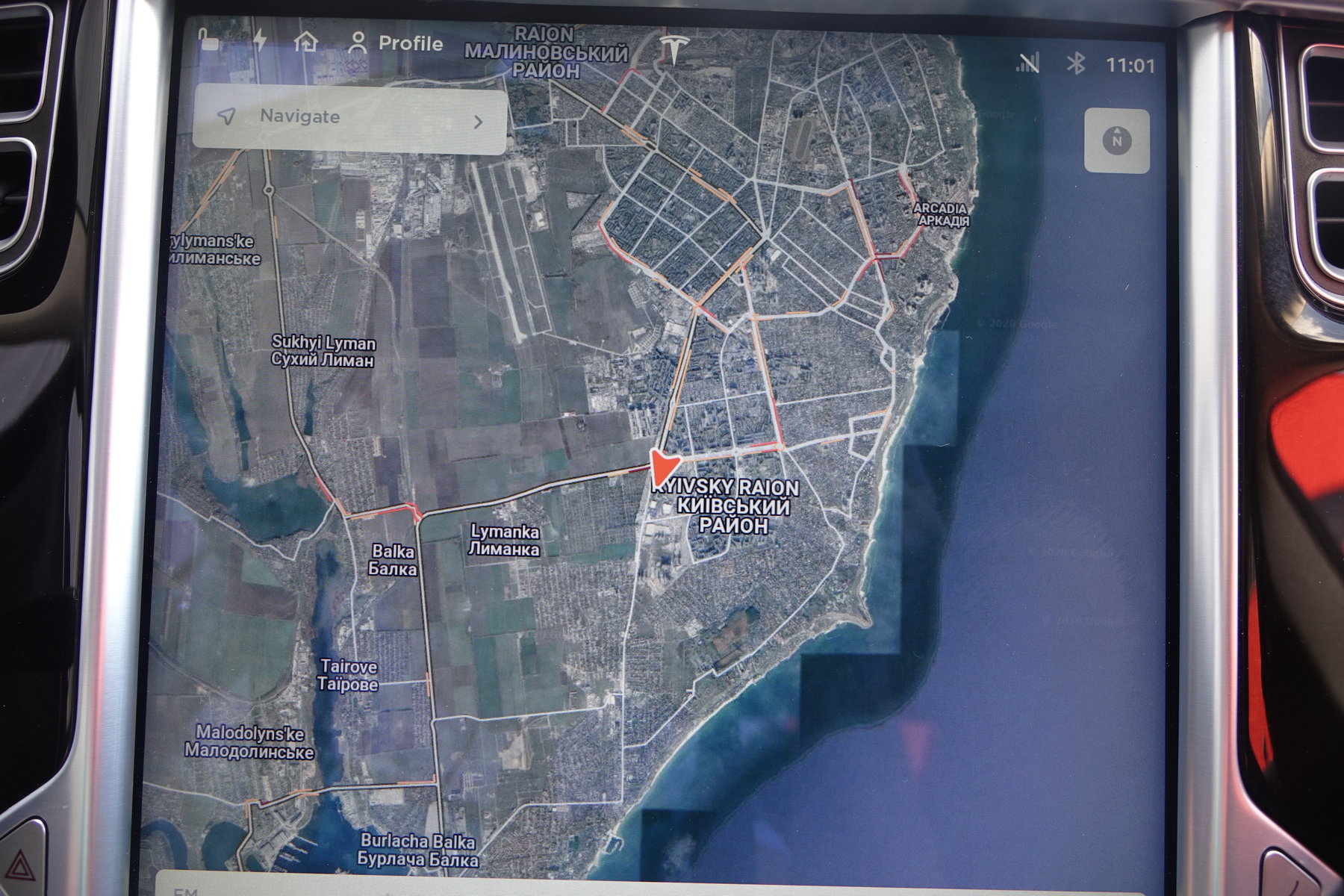Tap the Tesla logo at top
Screen dimensions: 1344x896
(675, 49)
